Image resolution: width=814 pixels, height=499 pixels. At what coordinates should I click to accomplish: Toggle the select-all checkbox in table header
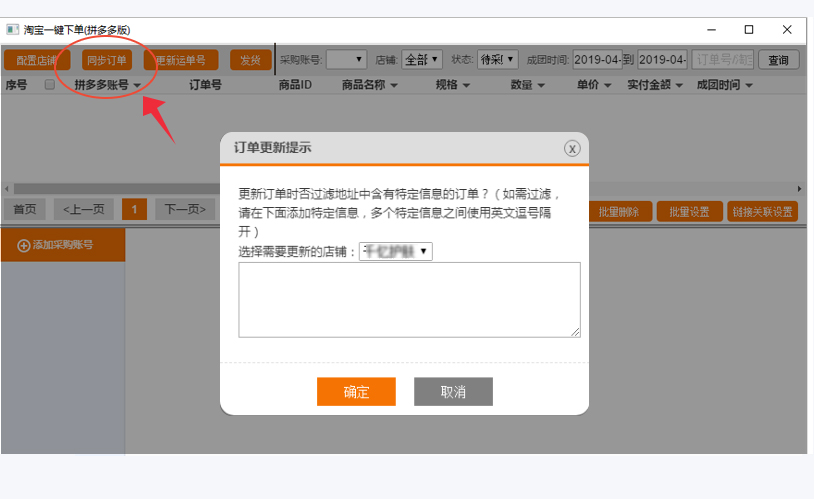[50, 85]
